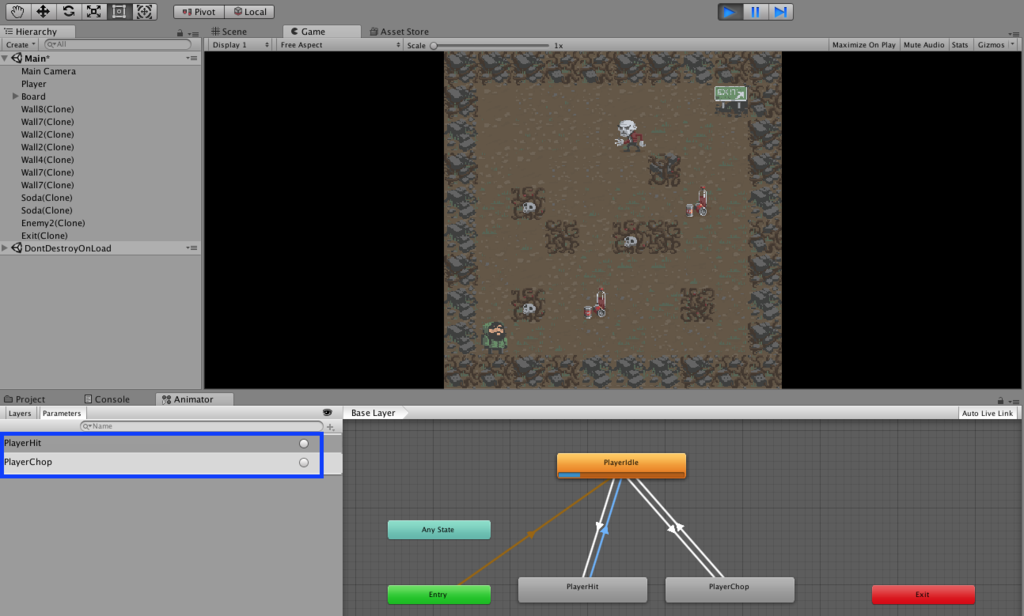Click the parameter Name search field
Image resolution: width=1024 pixels, height=616 pixels.
[201, 426]
